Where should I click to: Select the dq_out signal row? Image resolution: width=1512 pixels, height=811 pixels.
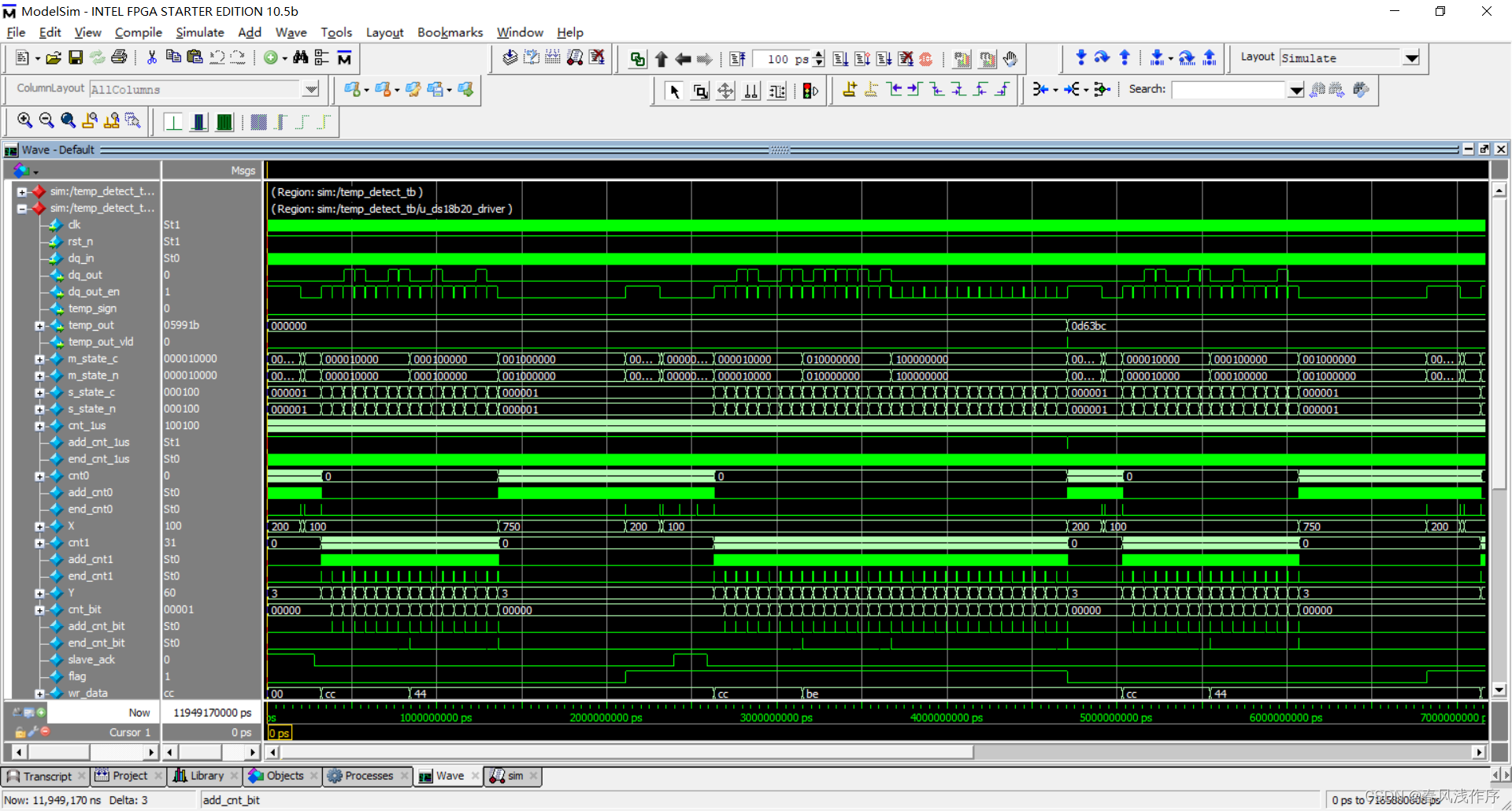tap(85, 275)
